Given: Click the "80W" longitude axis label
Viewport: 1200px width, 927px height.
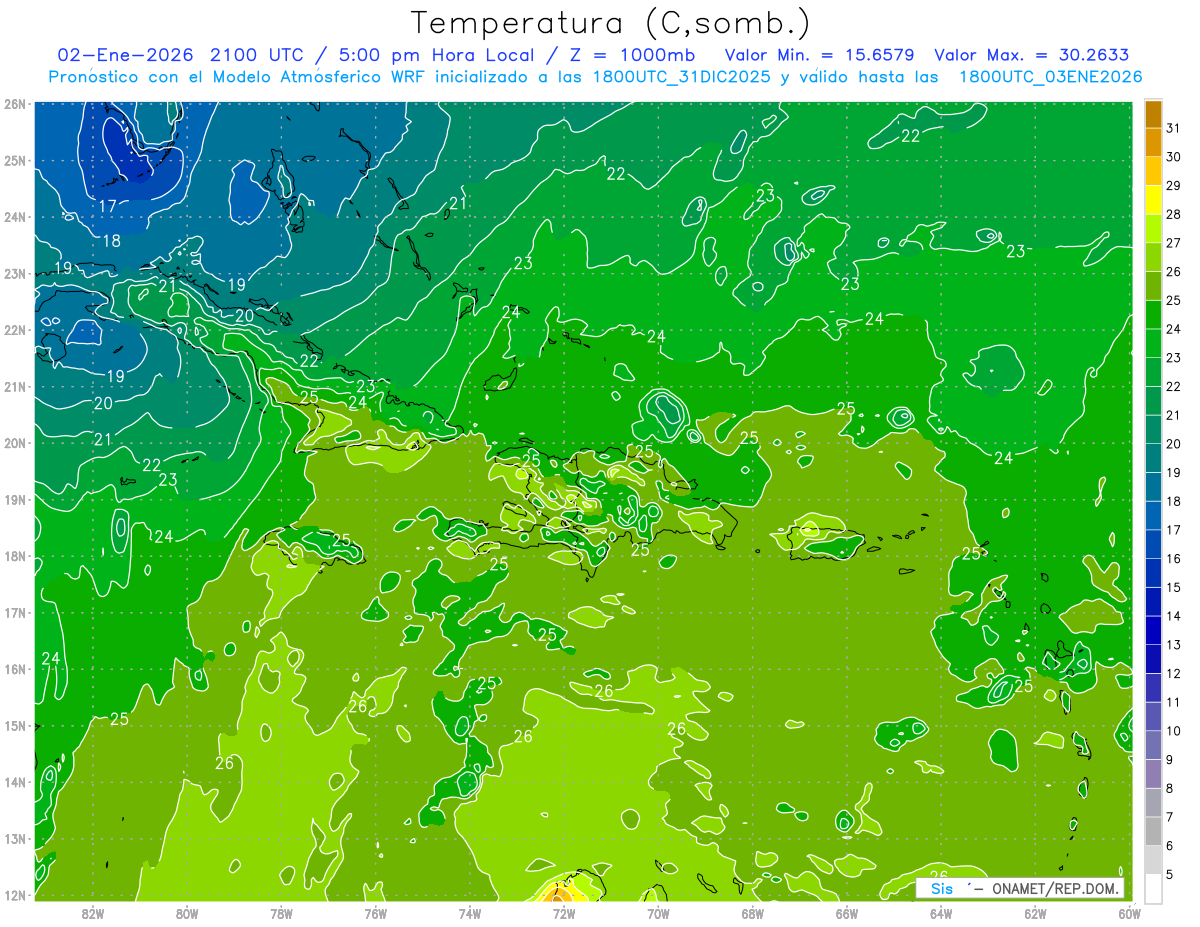Looking at the screenshot, I should tap(186, 913).
